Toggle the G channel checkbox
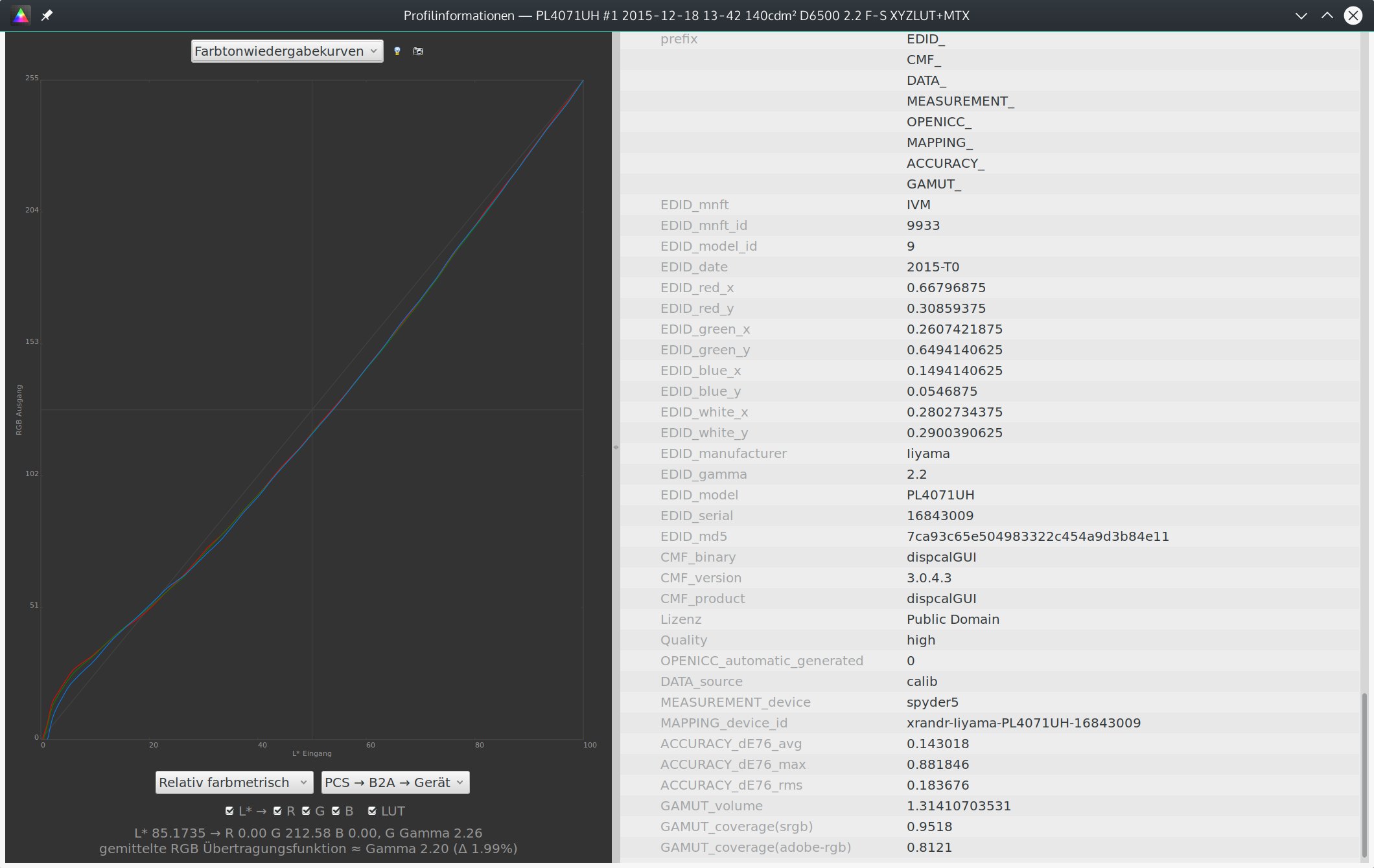This screenshot has width=1374, height=868. pyautogui.click(x=306, y=811)
